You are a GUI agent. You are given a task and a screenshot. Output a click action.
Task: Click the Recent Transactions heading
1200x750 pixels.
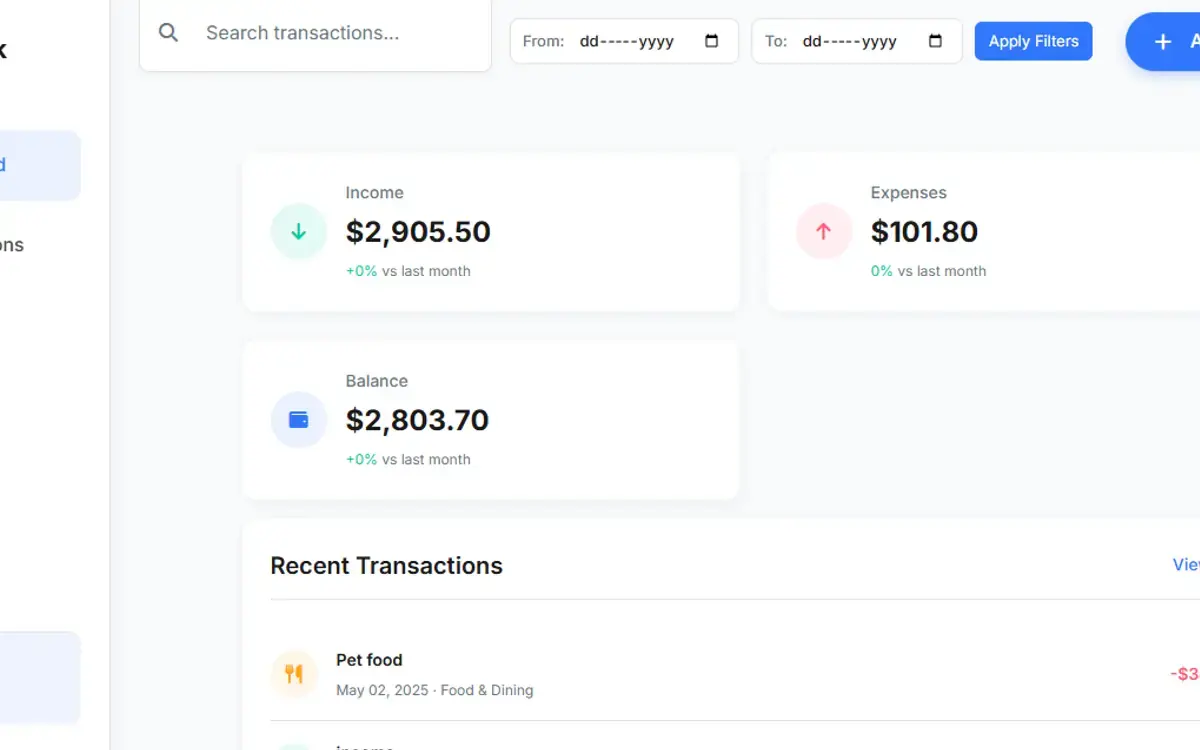(386, 566)
